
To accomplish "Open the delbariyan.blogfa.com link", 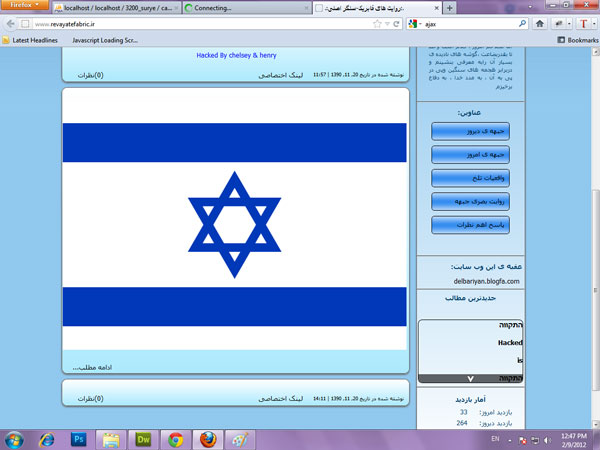I will coord(486,281).
